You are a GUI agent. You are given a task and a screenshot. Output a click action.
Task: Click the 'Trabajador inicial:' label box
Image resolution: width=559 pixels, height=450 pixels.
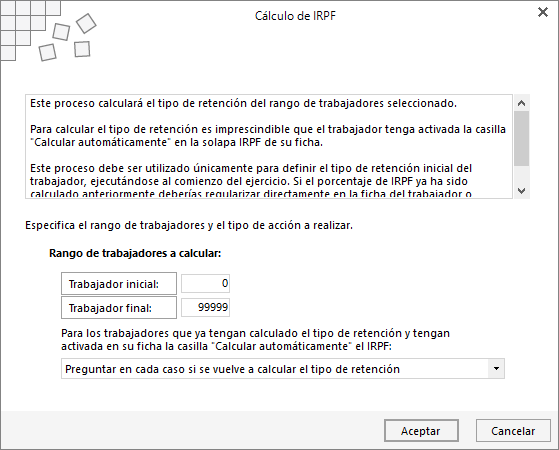(119, 284)
